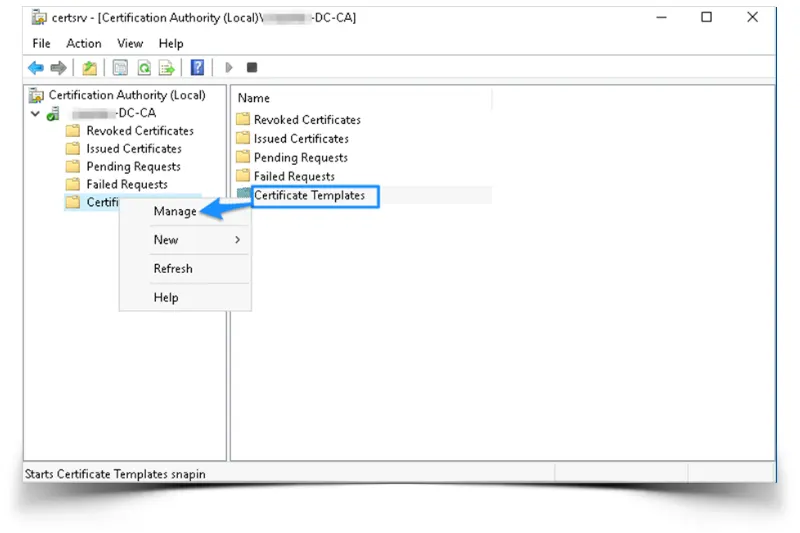
Task: Click Failed Requests folder icon in list
Action: coord(243,176)
